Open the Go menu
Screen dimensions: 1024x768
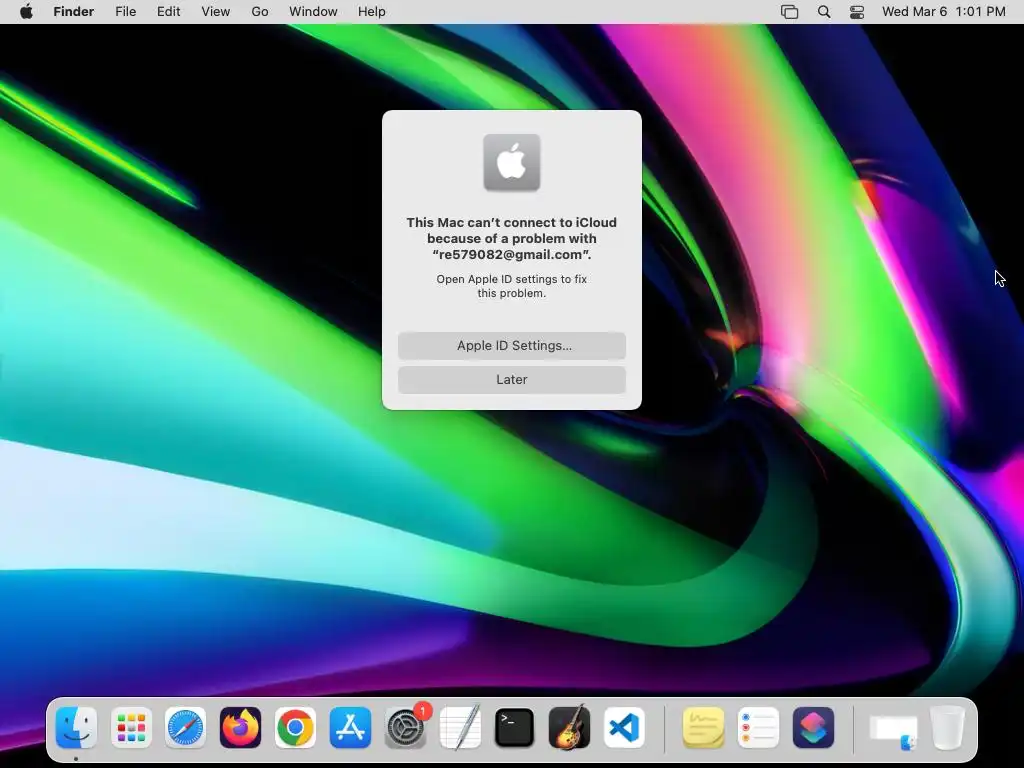tap(260, 12)
